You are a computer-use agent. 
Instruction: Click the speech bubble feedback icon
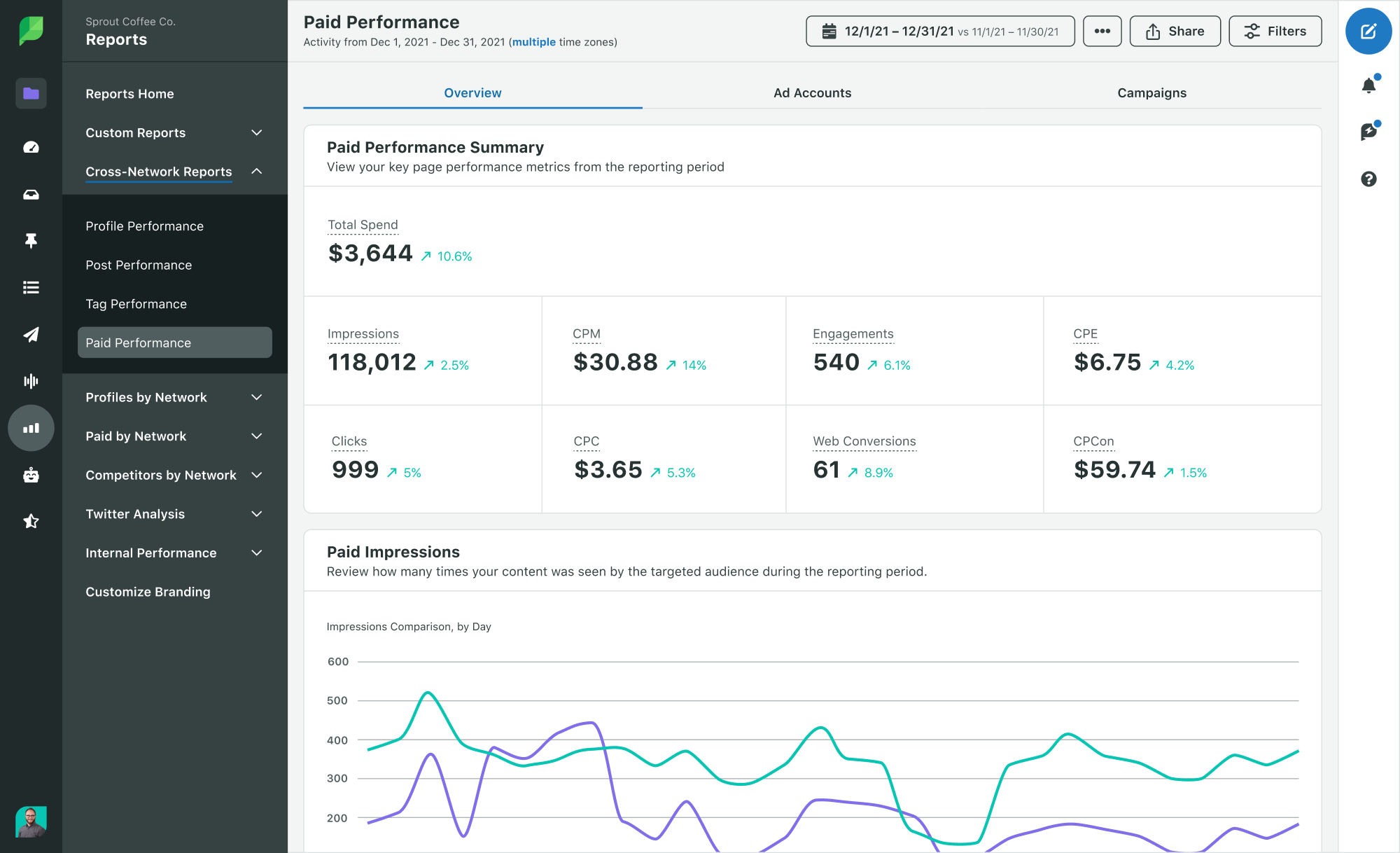pos(1370,131)
